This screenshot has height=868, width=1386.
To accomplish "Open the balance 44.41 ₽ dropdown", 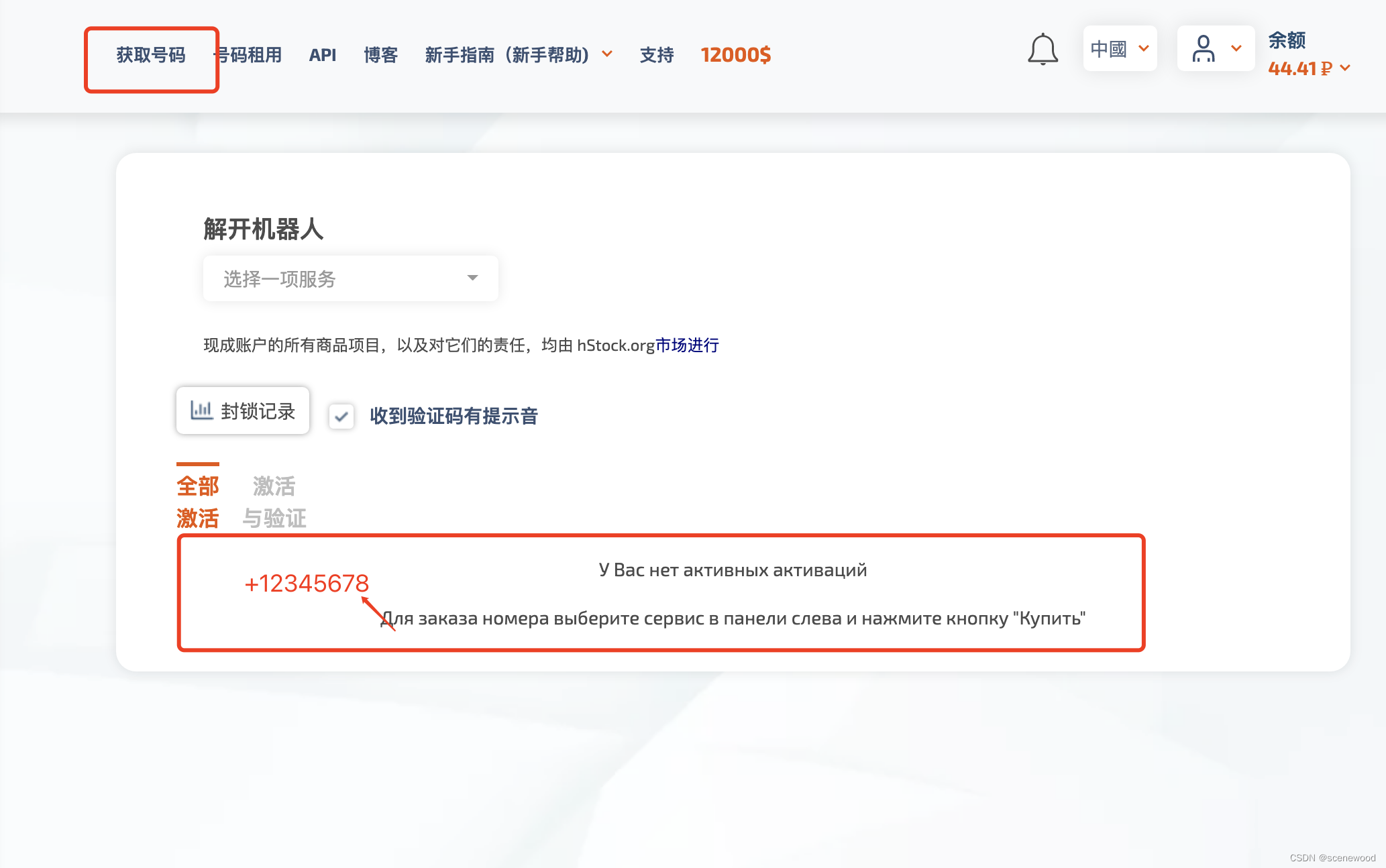I will (1309, 68).
